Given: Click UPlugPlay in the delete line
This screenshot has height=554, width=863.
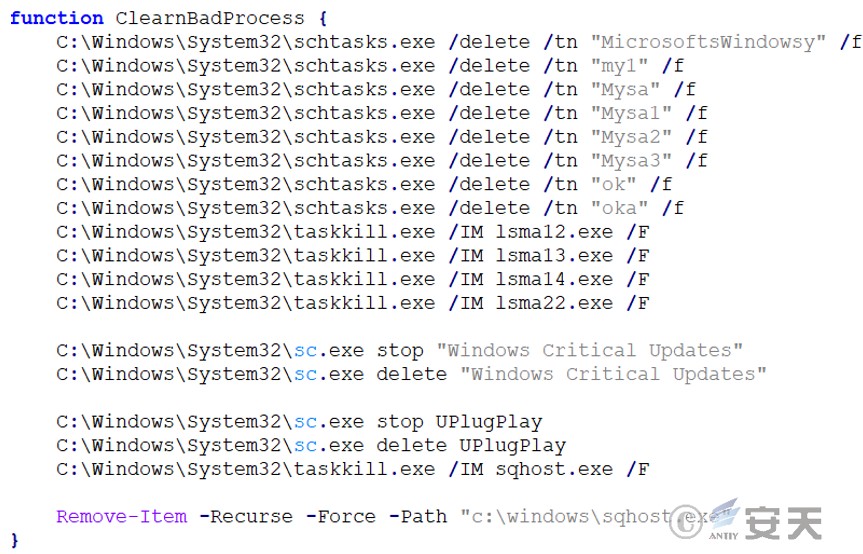Looking at the screenshot, I should [513, 446].
